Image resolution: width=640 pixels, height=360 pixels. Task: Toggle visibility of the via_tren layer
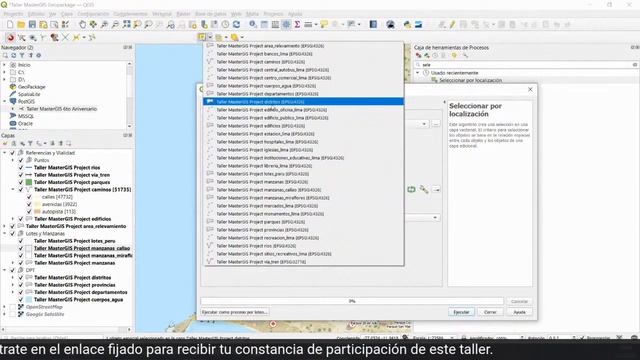point(21,175)
